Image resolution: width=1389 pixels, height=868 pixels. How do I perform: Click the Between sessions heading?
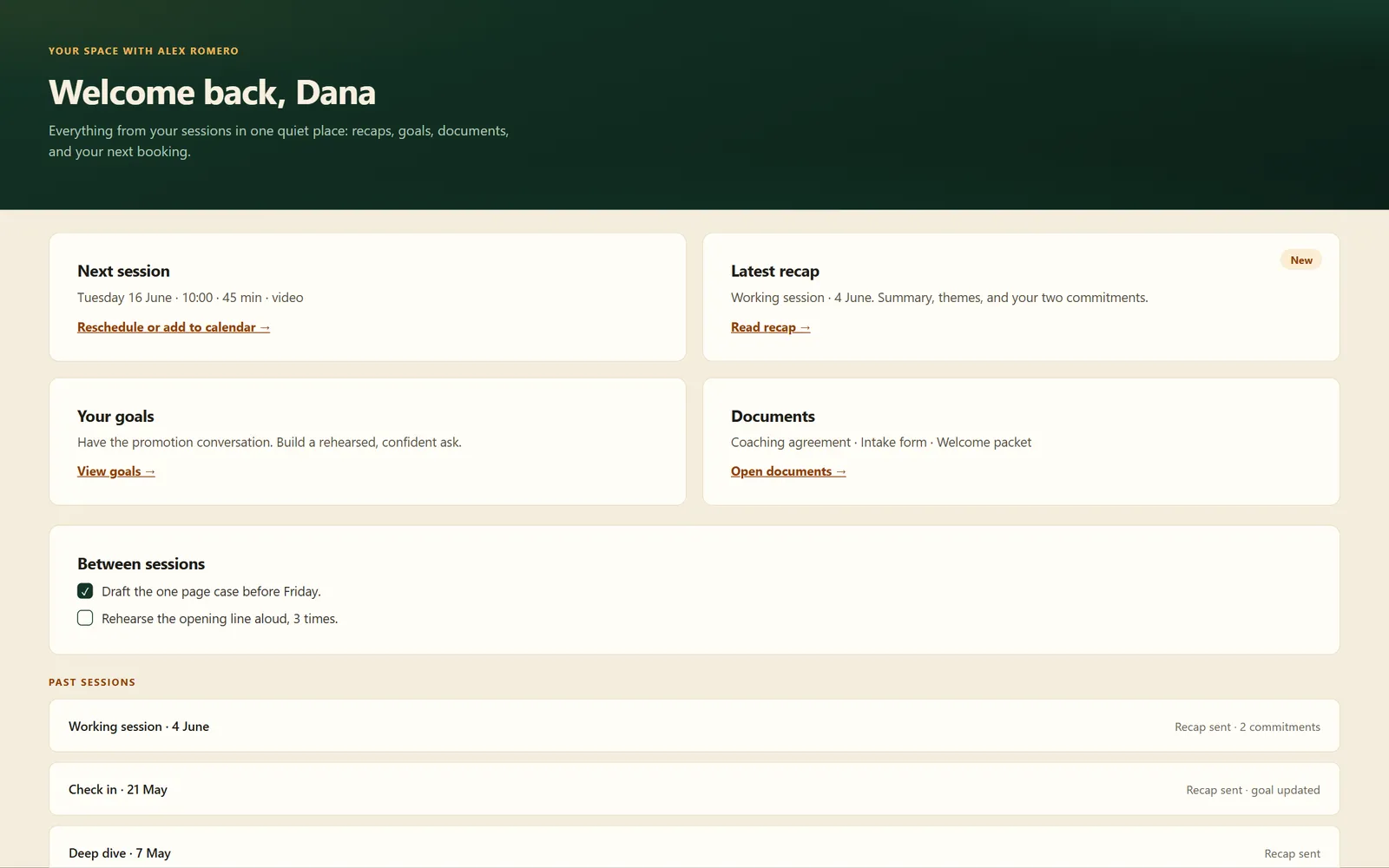141,563
